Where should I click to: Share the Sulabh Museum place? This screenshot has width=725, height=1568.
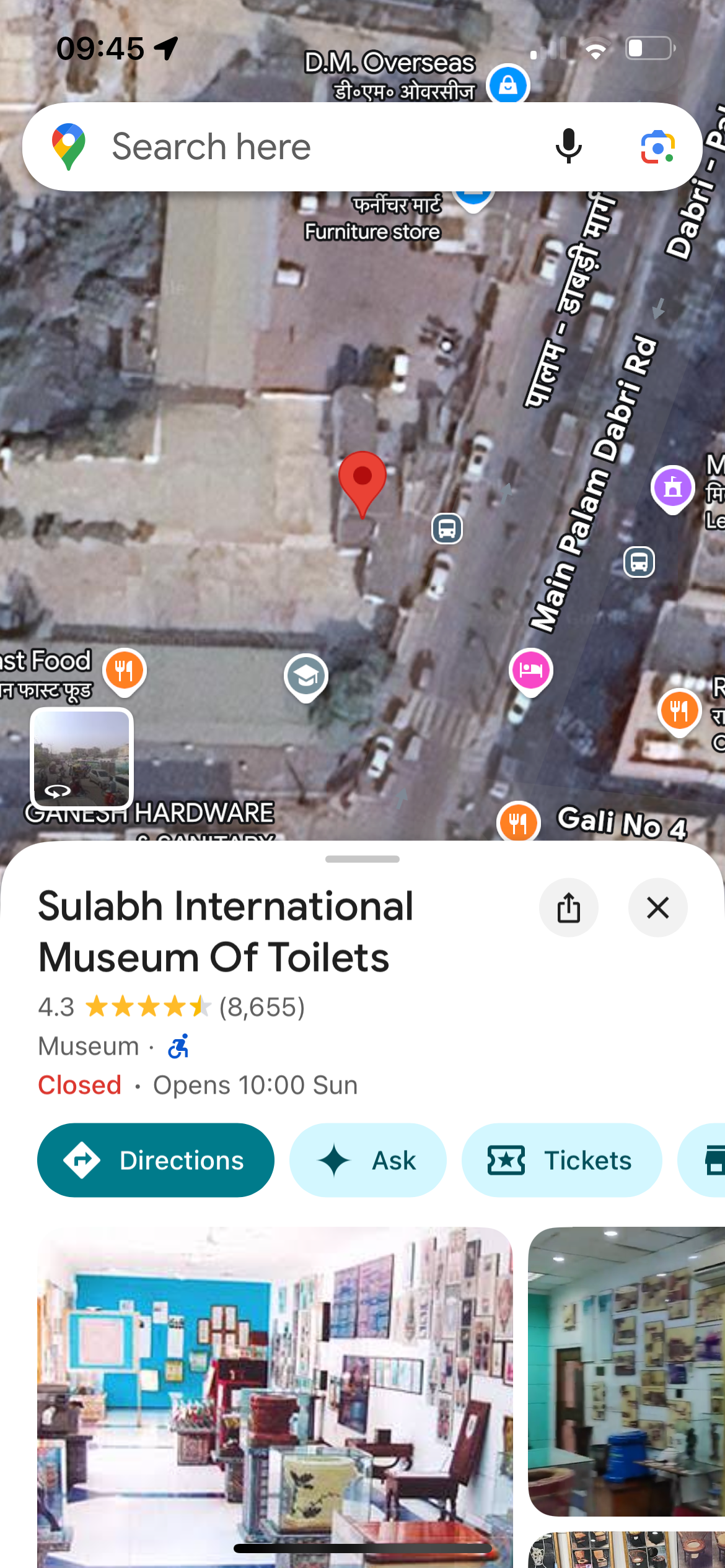[x=569, y=908]
